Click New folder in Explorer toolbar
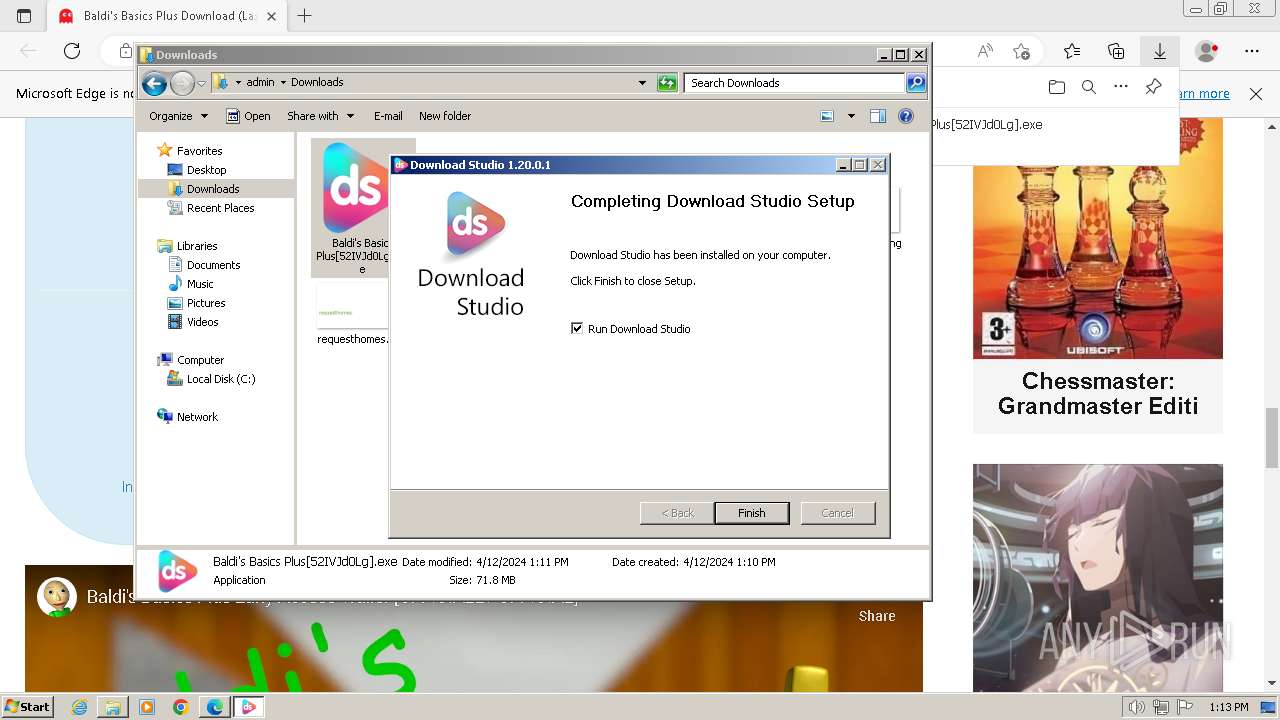This screenshot has height=720, width=1280. 445,116
